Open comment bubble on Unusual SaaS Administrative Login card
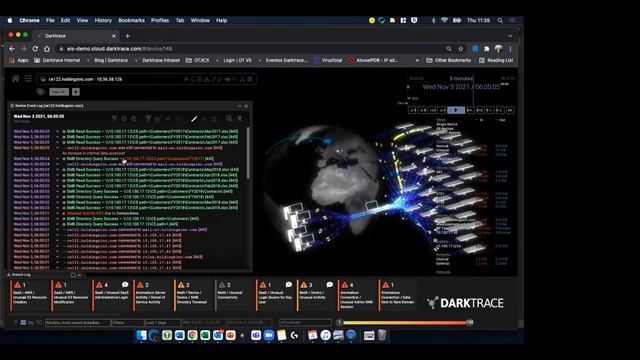Viewport: 640px width, 360px height. [125, 284]
